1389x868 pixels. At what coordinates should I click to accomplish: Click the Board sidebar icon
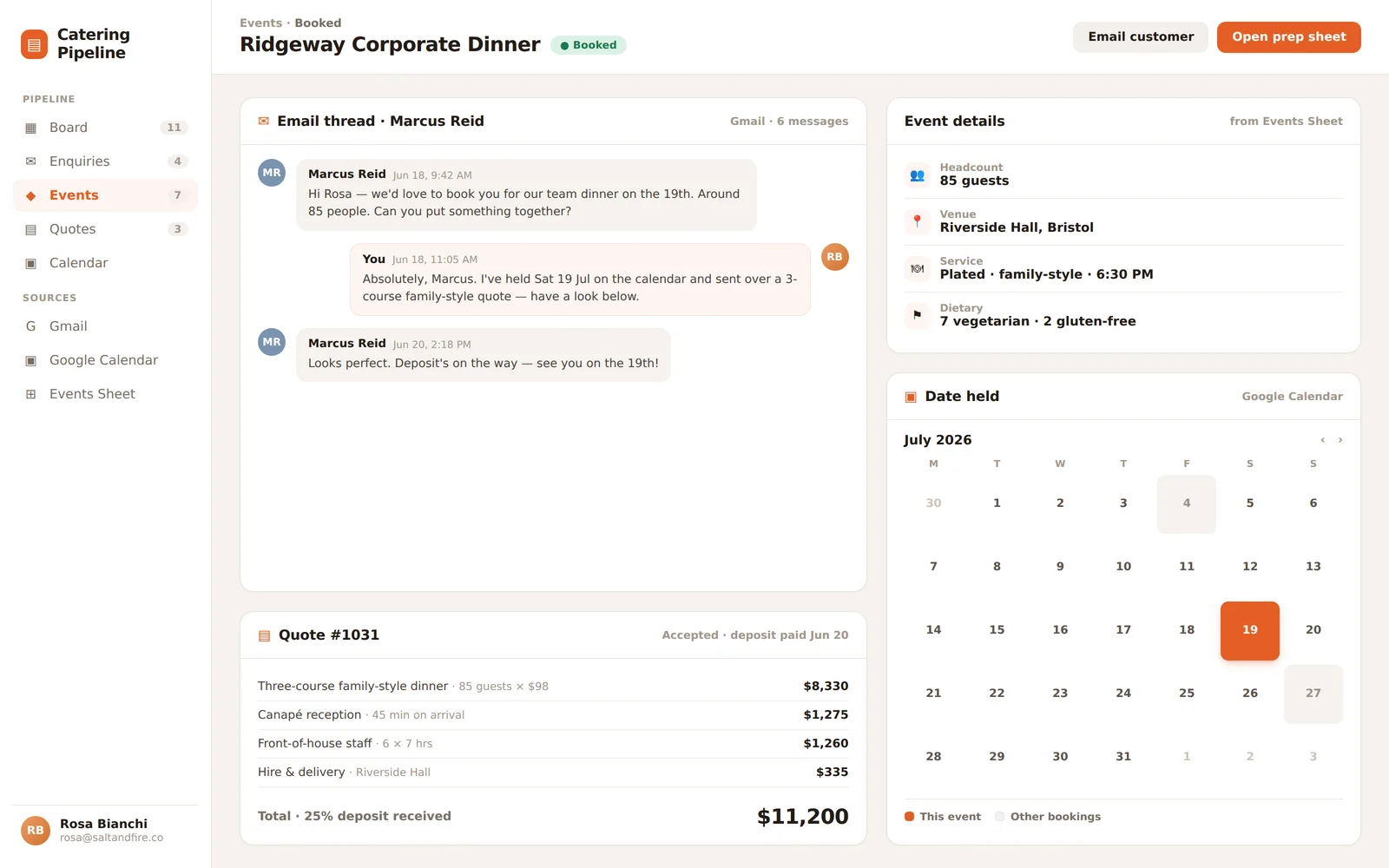click(x=31, y=128)
